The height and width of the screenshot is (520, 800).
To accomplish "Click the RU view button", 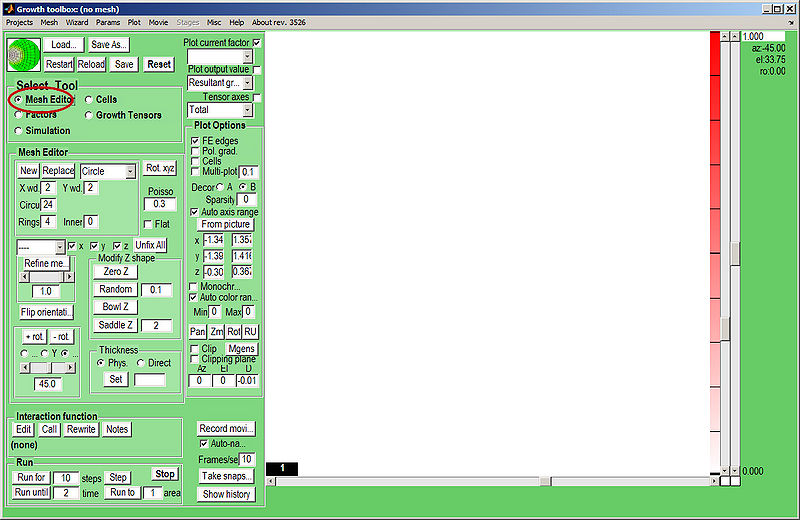I will coord(250,331).
